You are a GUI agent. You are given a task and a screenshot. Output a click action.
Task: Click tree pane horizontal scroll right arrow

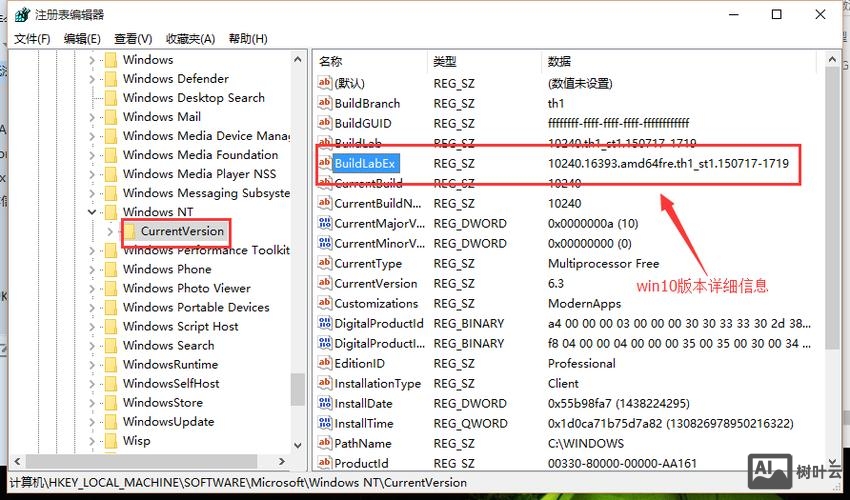click(281, 461)
